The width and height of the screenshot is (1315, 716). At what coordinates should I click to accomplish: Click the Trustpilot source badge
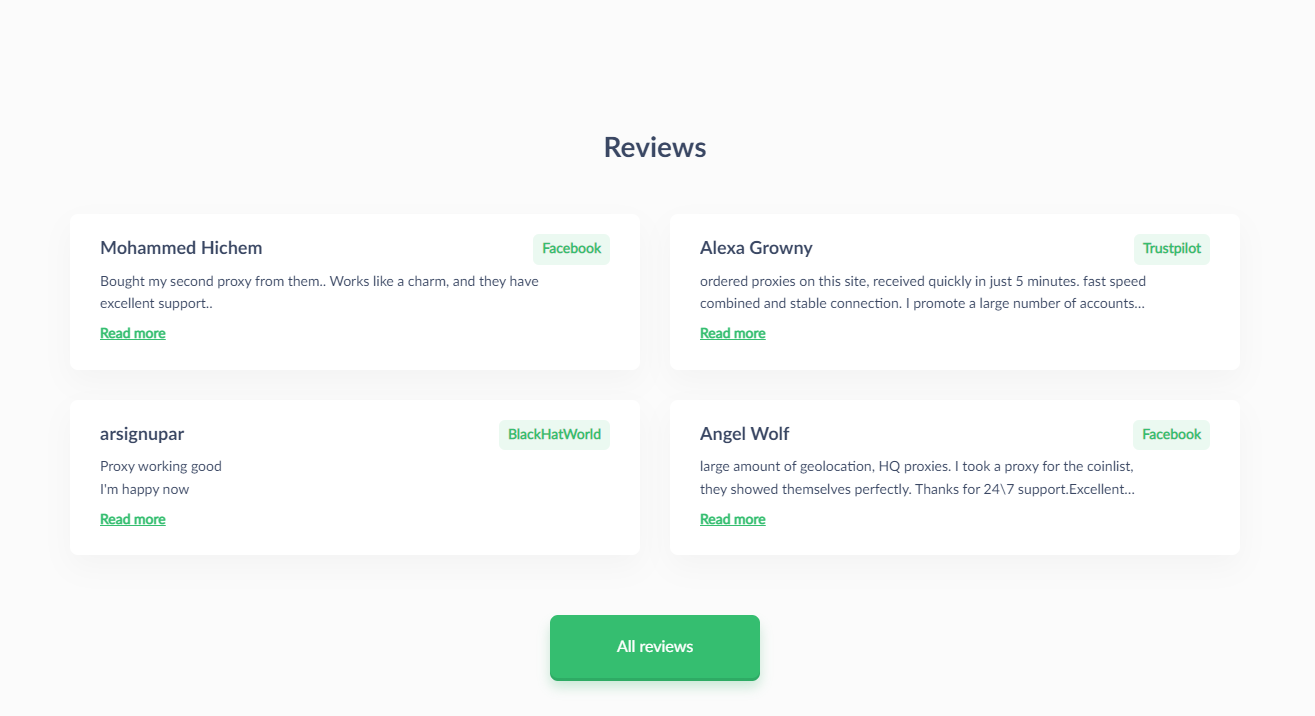click(x=1172, y=249)
